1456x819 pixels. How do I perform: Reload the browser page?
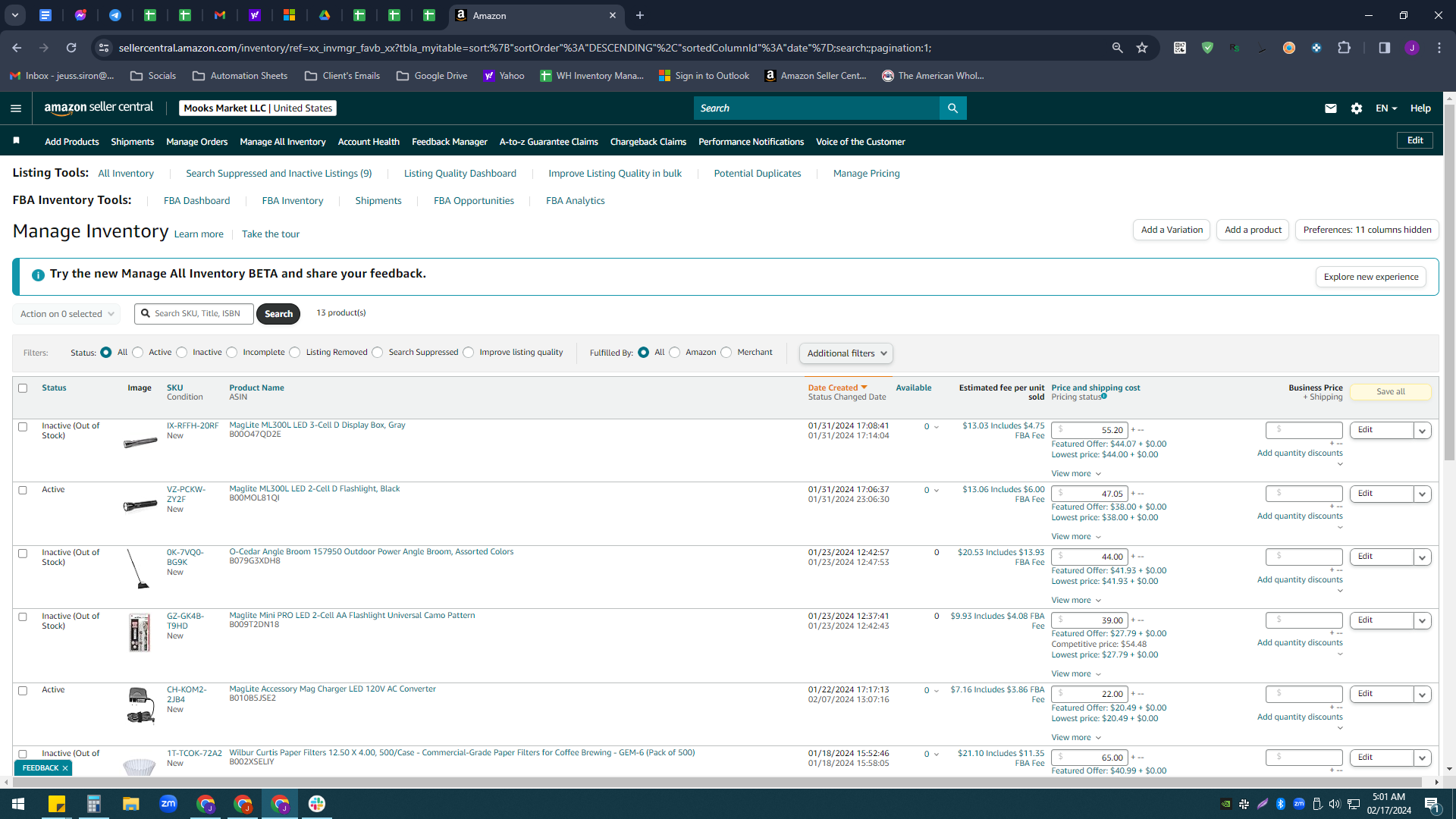tap(71, 48)
